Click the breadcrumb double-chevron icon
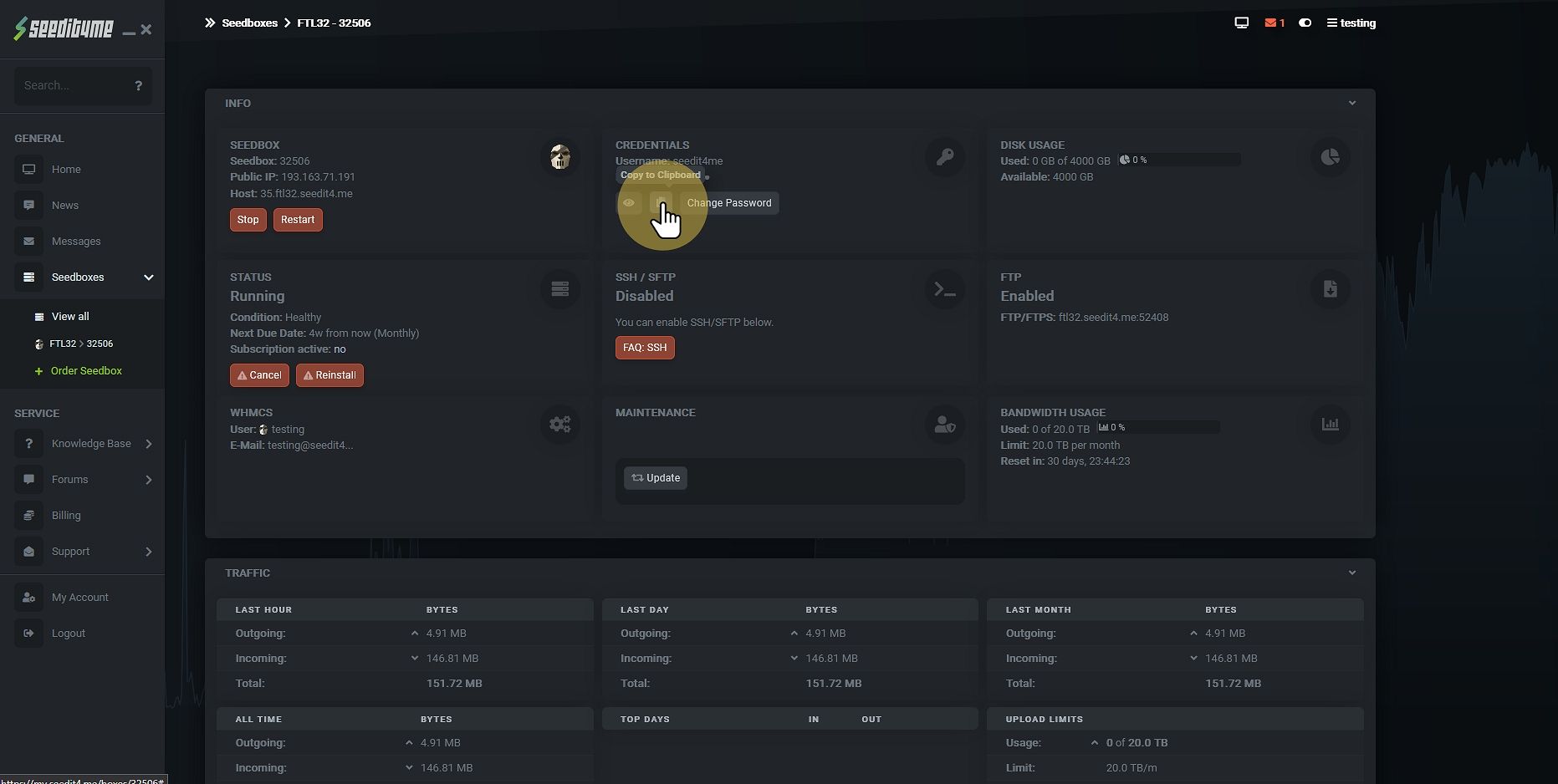1558x784 pixels. click(210, 23)
